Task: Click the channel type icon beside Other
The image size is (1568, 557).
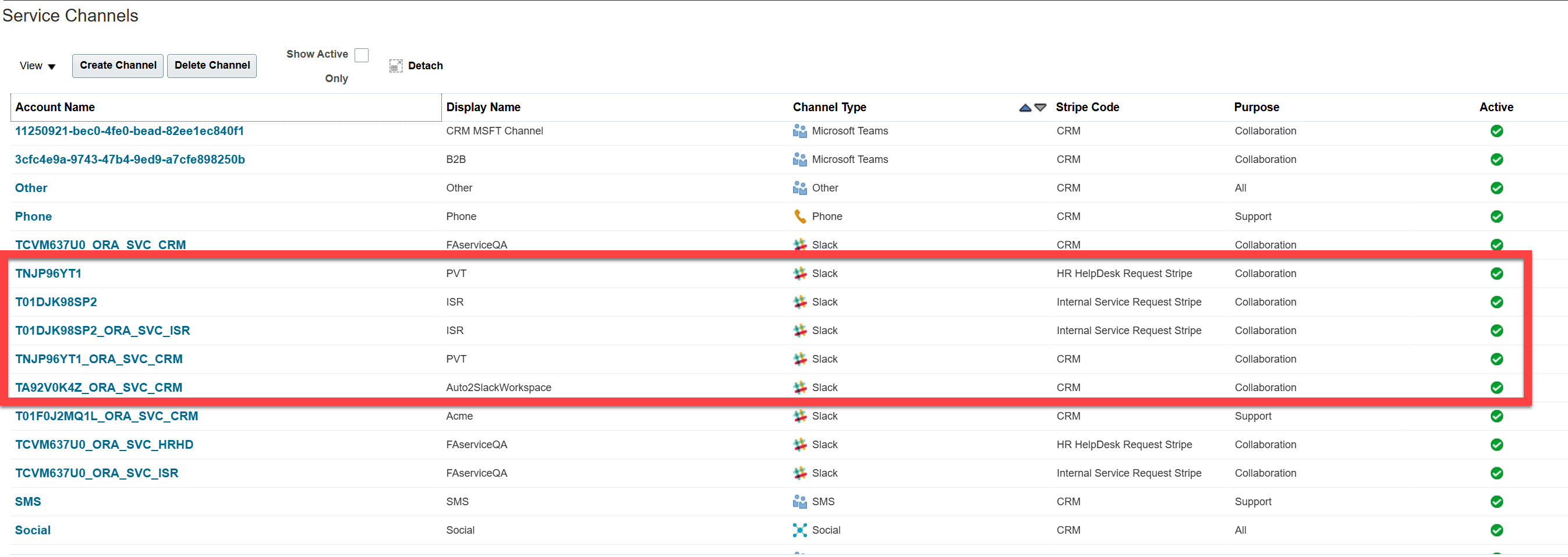Action: click(x=799, y=188)
